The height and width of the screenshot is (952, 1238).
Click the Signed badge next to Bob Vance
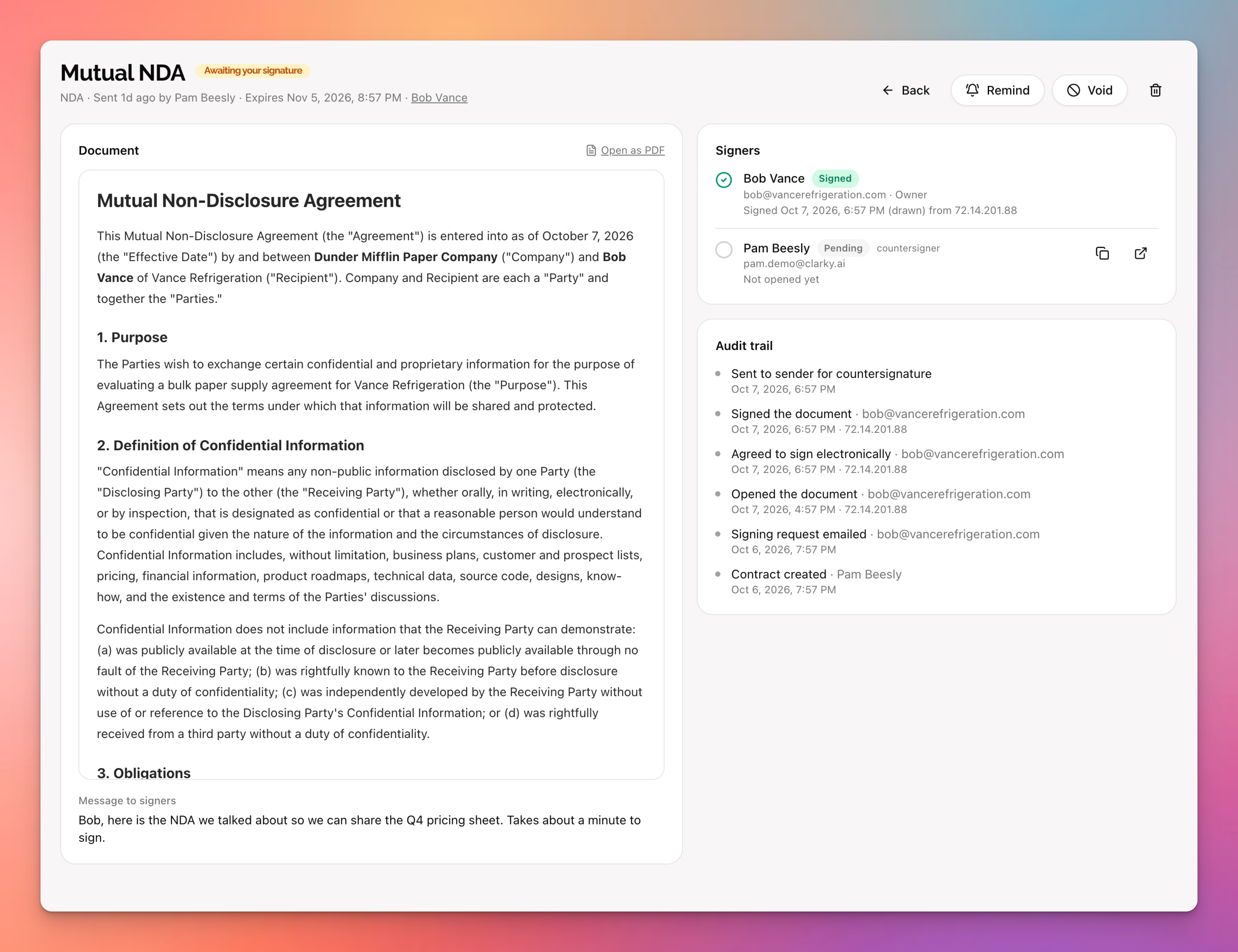pyautogui.click(x=835, y=178)
